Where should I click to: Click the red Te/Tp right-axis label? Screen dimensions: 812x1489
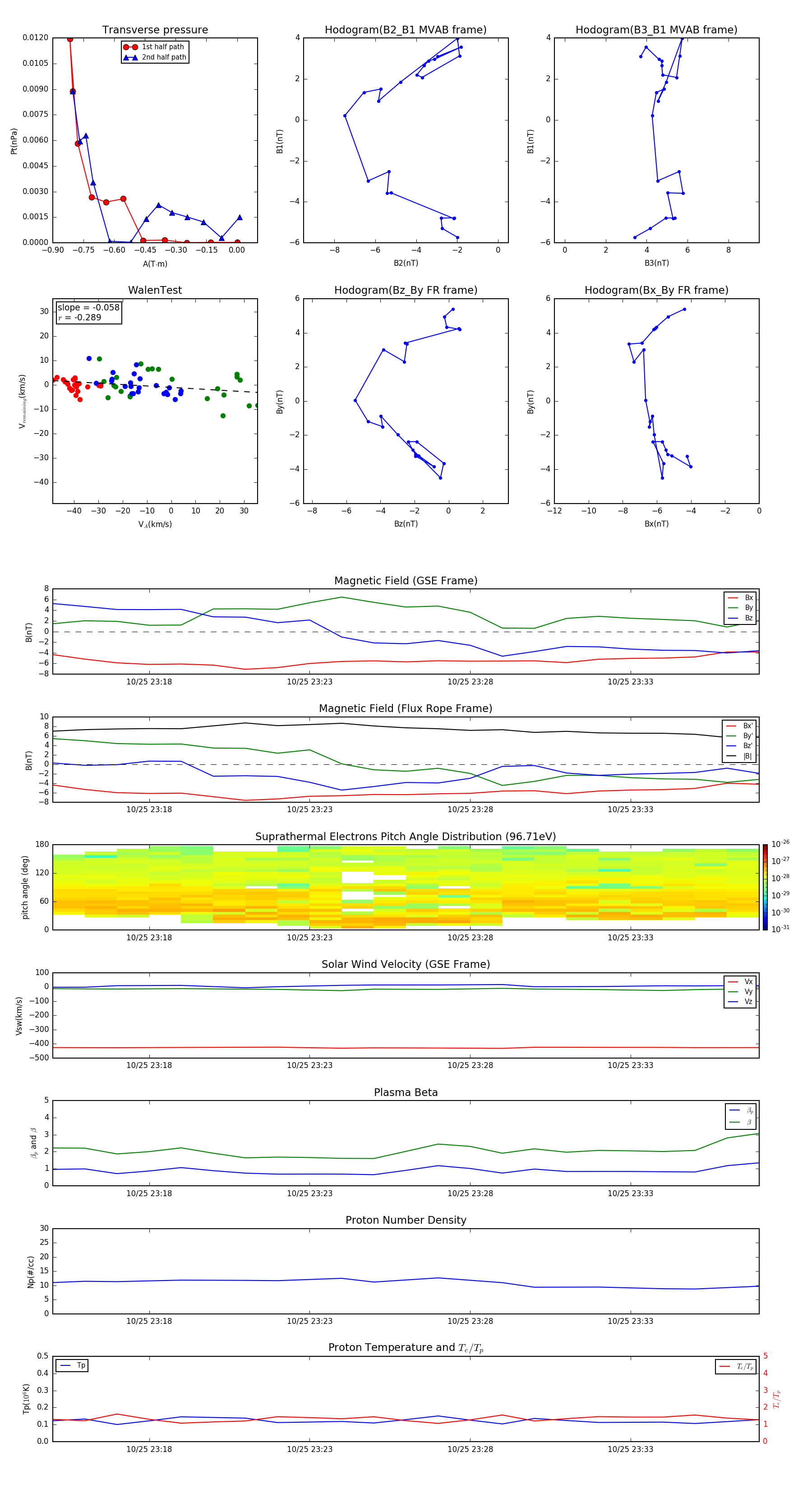pos(777,1399)
